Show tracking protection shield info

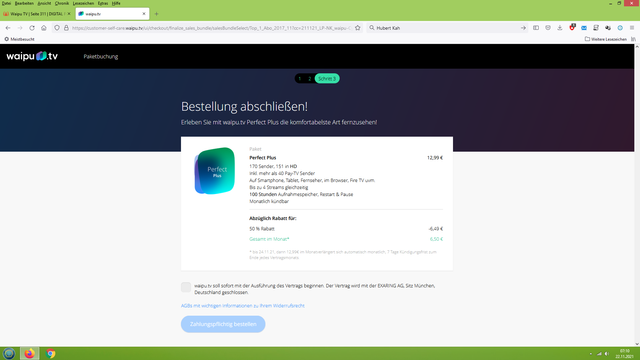point(57,28)
